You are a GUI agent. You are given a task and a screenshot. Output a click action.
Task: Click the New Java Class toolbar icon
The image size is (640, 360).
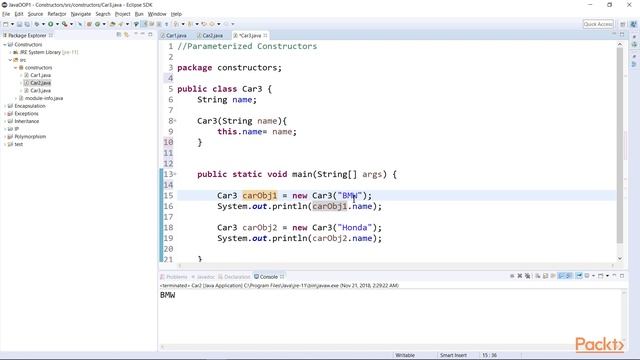(98, 24)
